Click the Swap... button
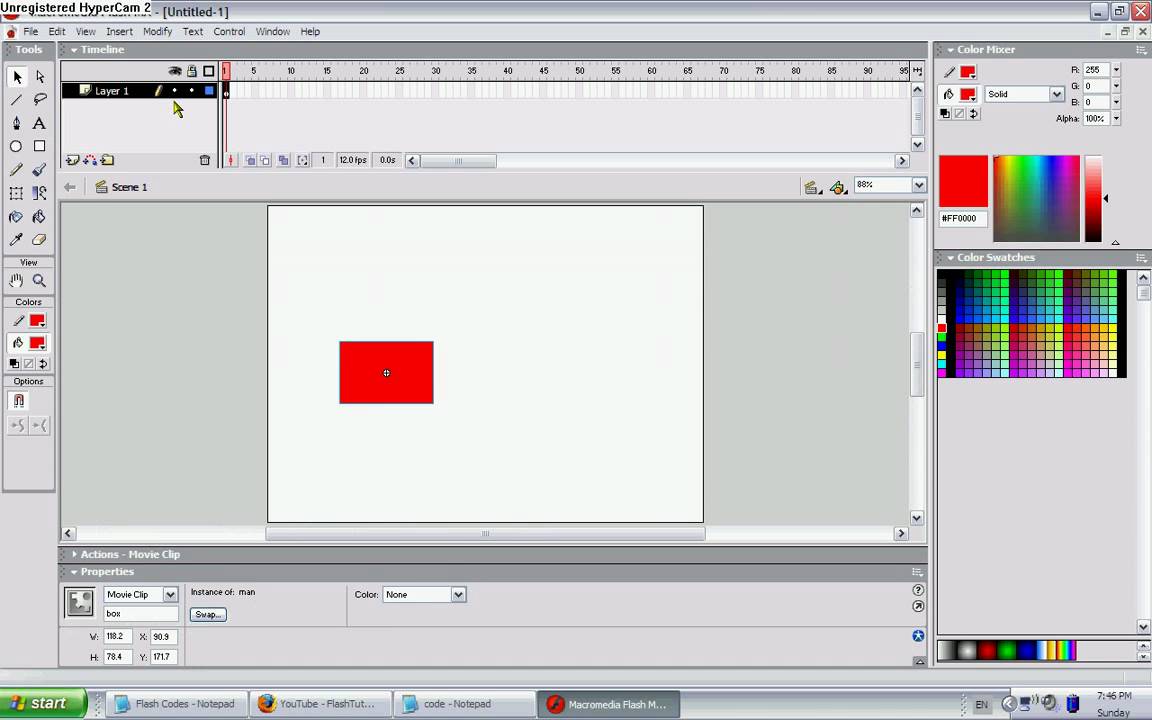Image resolution: width=1152 pixels, height=720 pixels. [x=208, y=614]
